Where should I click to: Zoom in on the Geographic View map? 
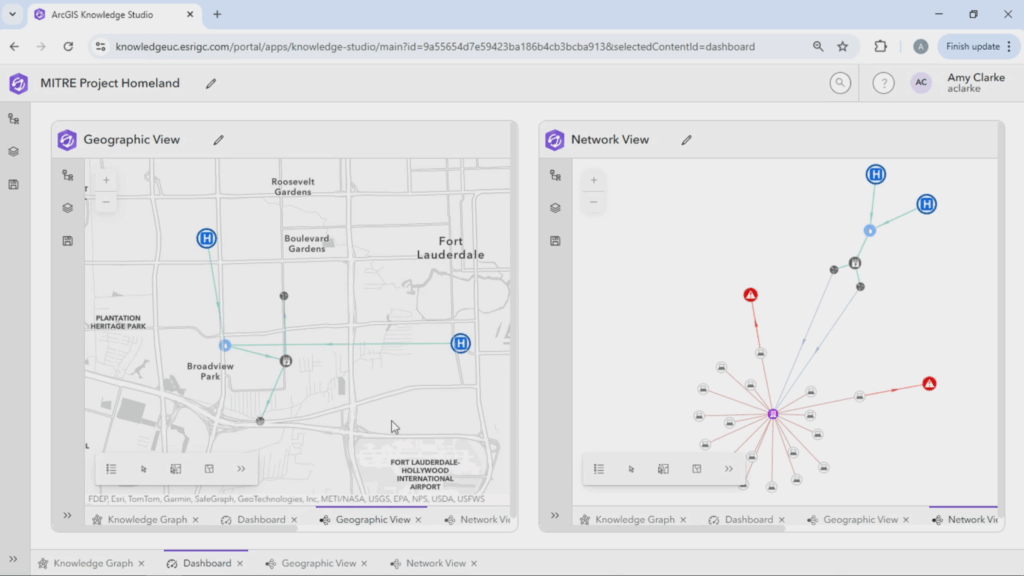click(106, 181)
